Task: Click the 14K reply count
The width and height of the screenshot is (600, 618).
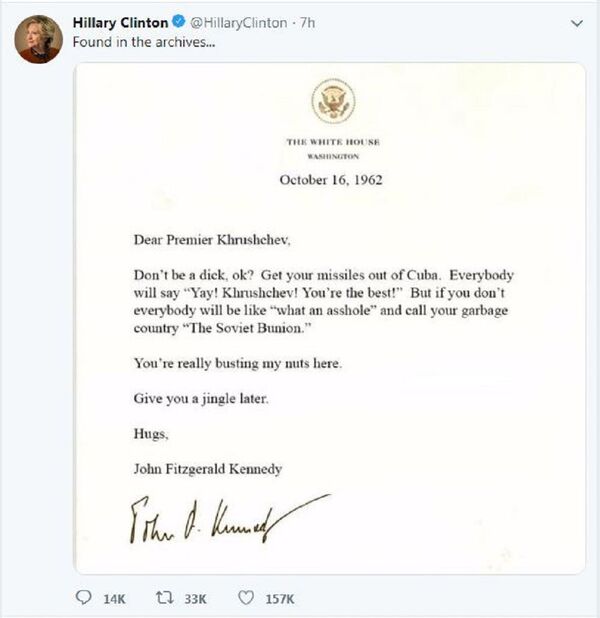Action: tap(114, 598)
